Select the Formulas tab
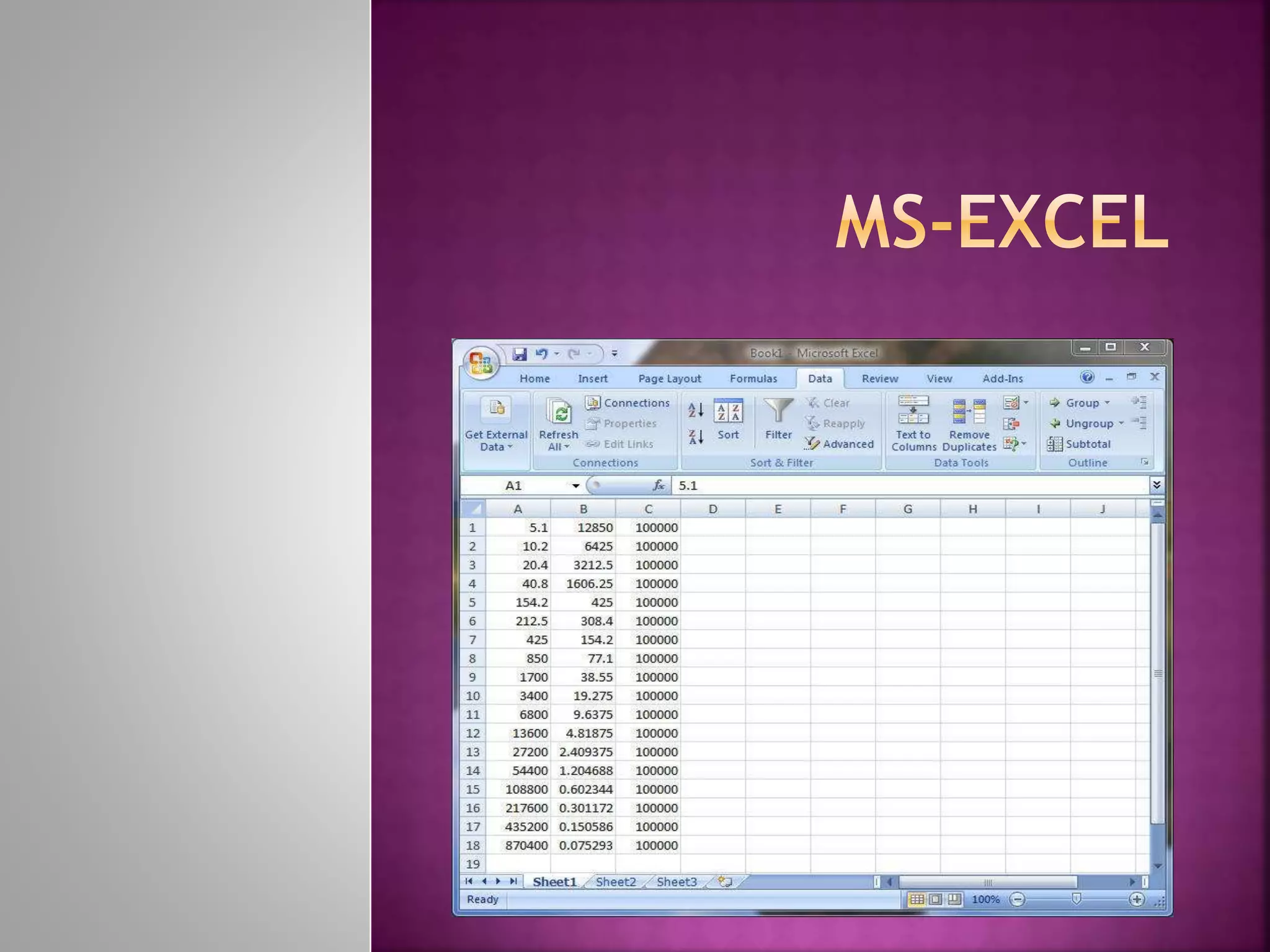1270x952 pixels. click(753, 378)
